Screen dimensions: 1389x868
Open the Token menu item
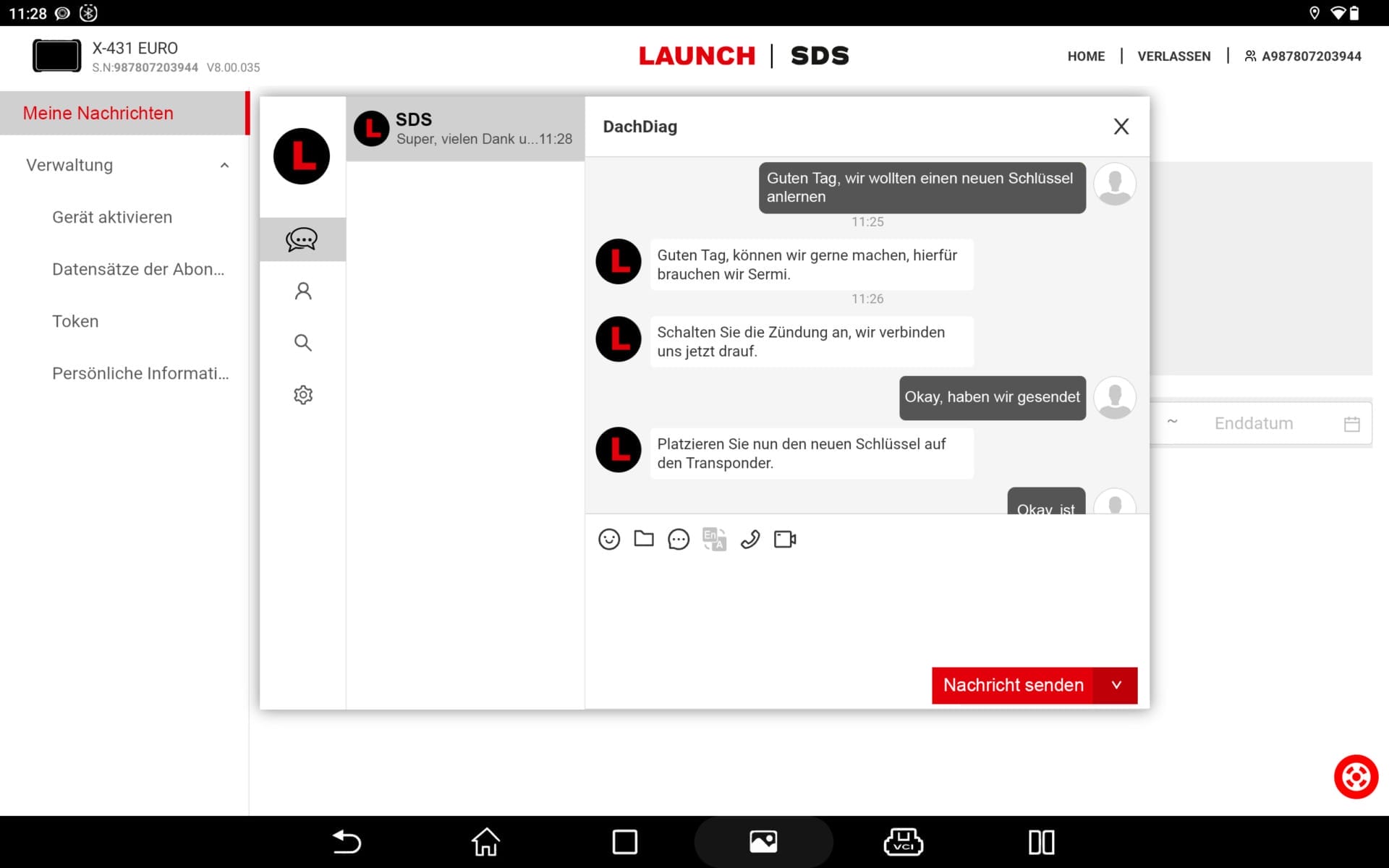(75, 321)
